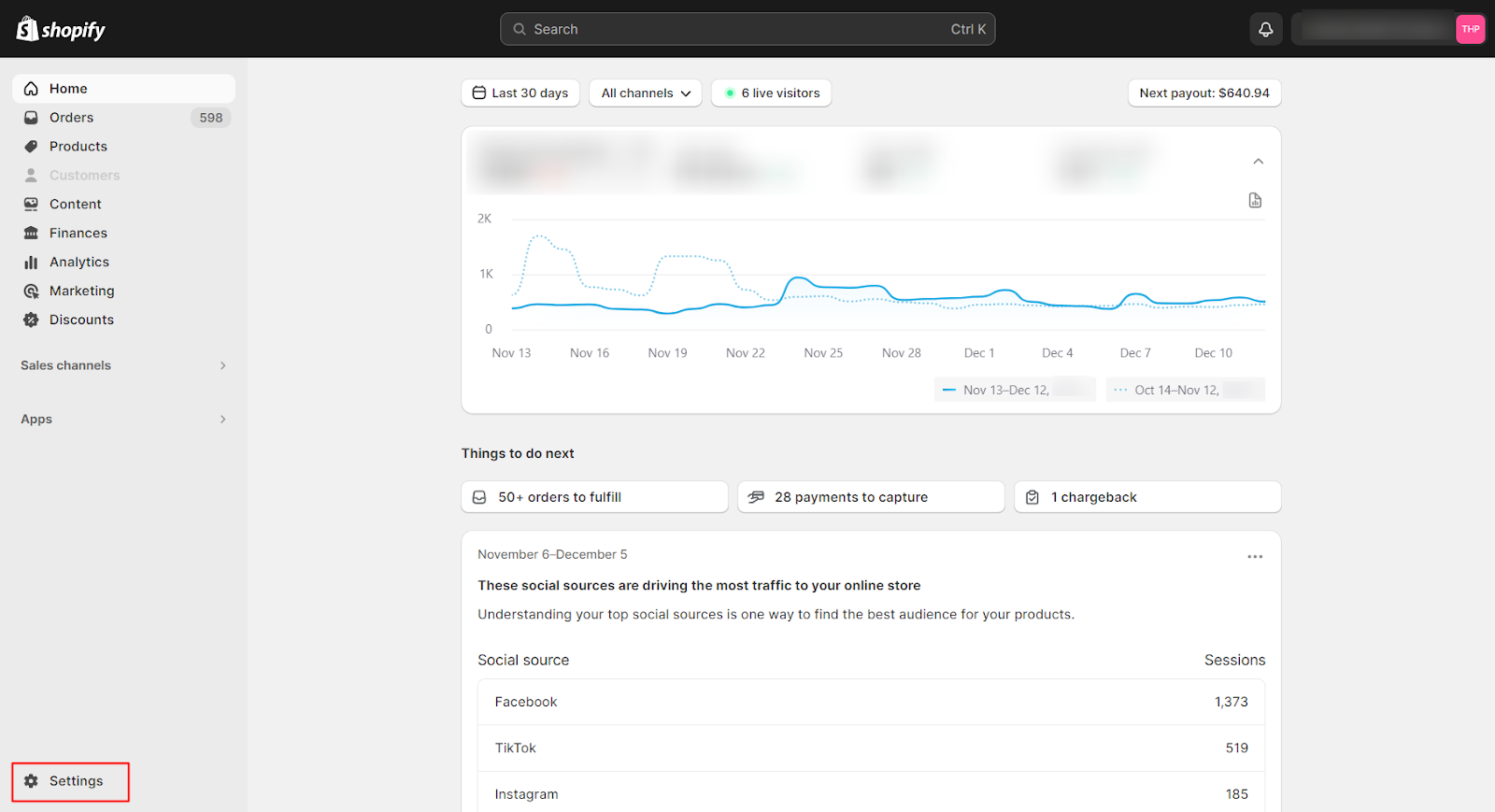
Task: Click the search magnifier icon
Action: coord(520,29)
